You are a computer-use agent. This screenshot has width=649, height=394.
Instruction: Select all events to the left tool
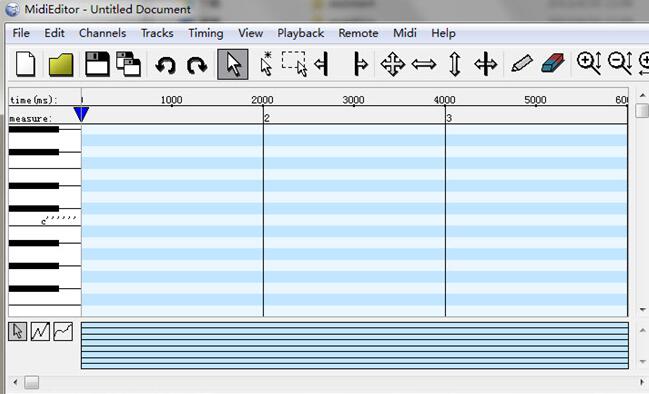[x=322, y=64]
